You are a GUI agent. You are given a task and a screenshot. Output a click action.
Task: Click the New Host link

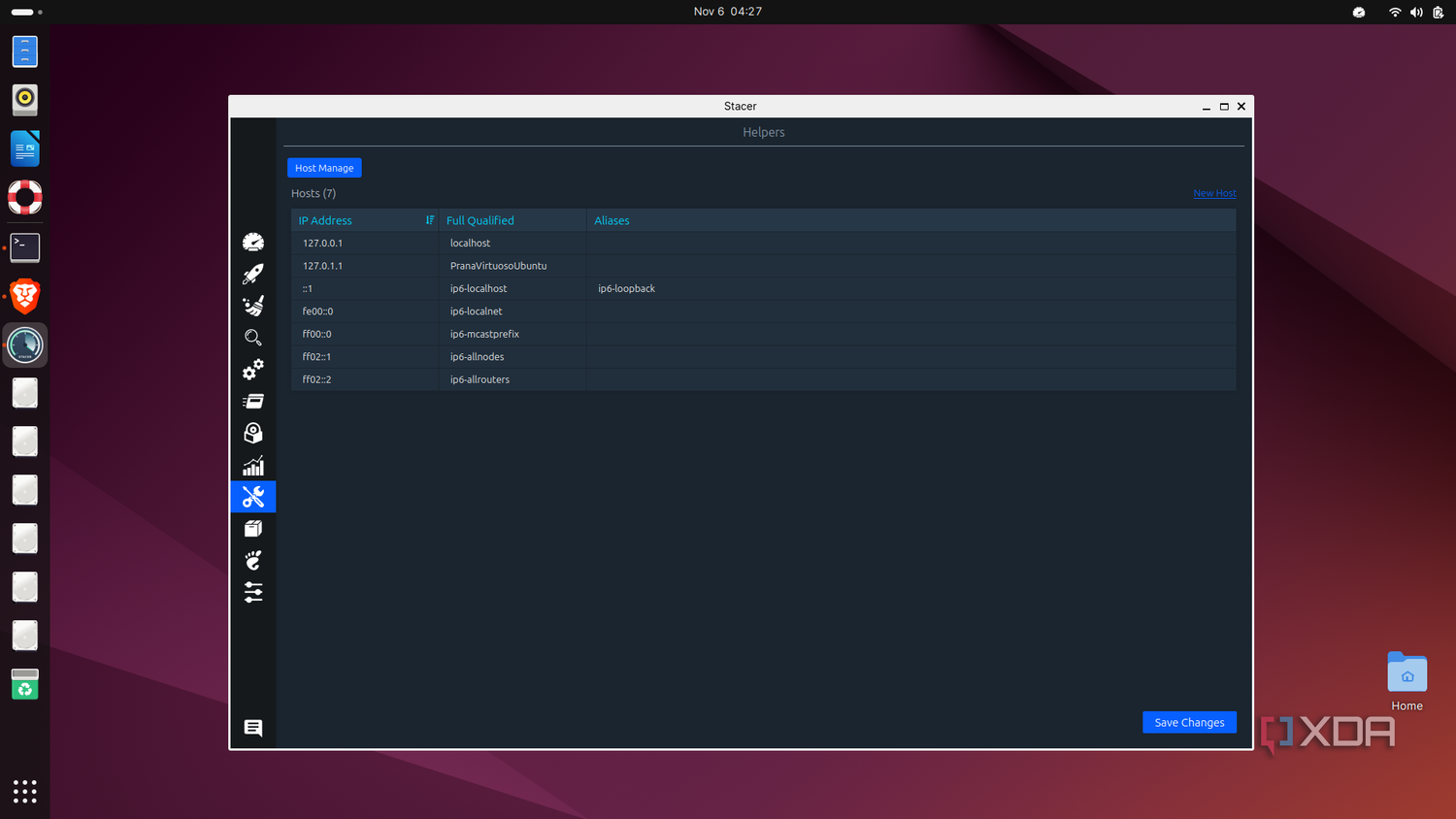pyautogui.click(x=1214, y=193)
